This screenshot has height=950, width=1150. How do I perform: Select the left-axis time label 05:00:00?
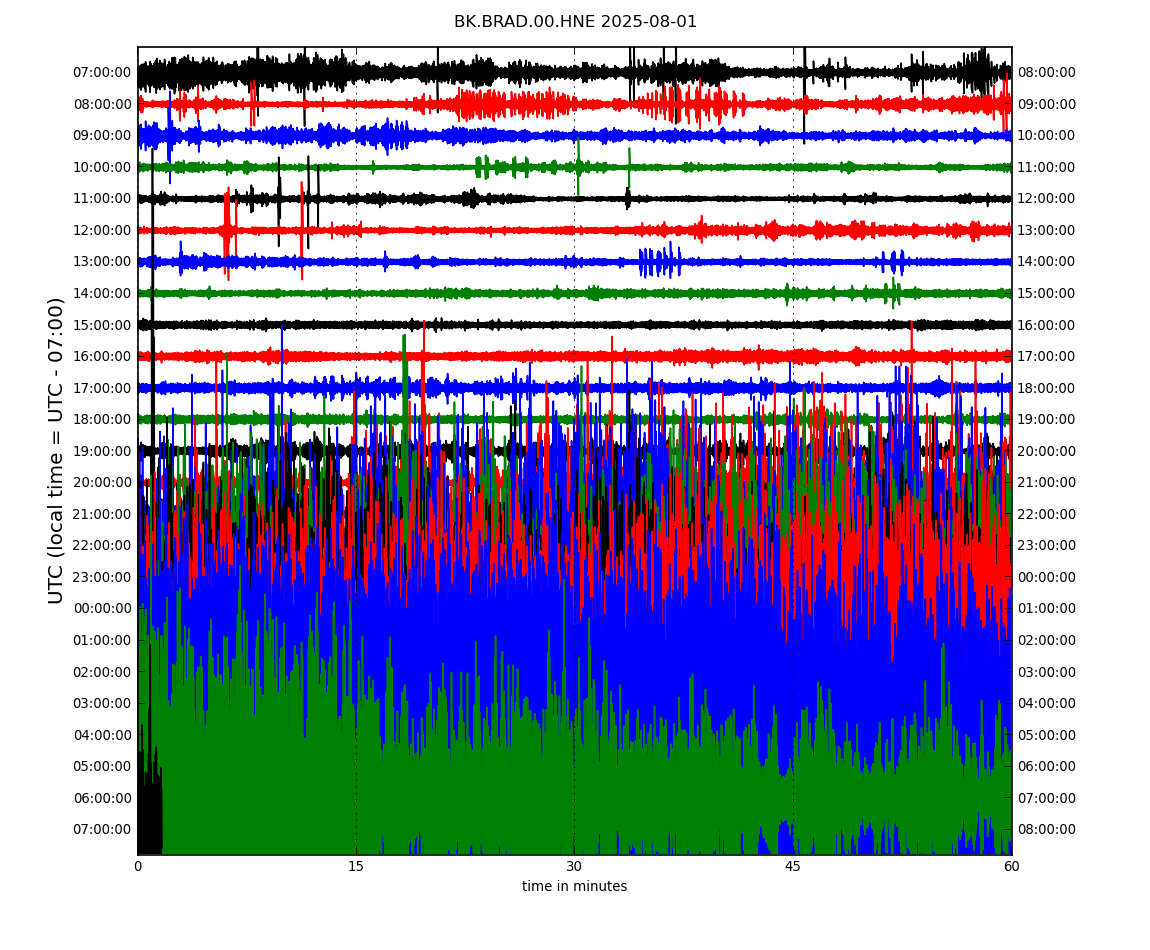point(103,767)
